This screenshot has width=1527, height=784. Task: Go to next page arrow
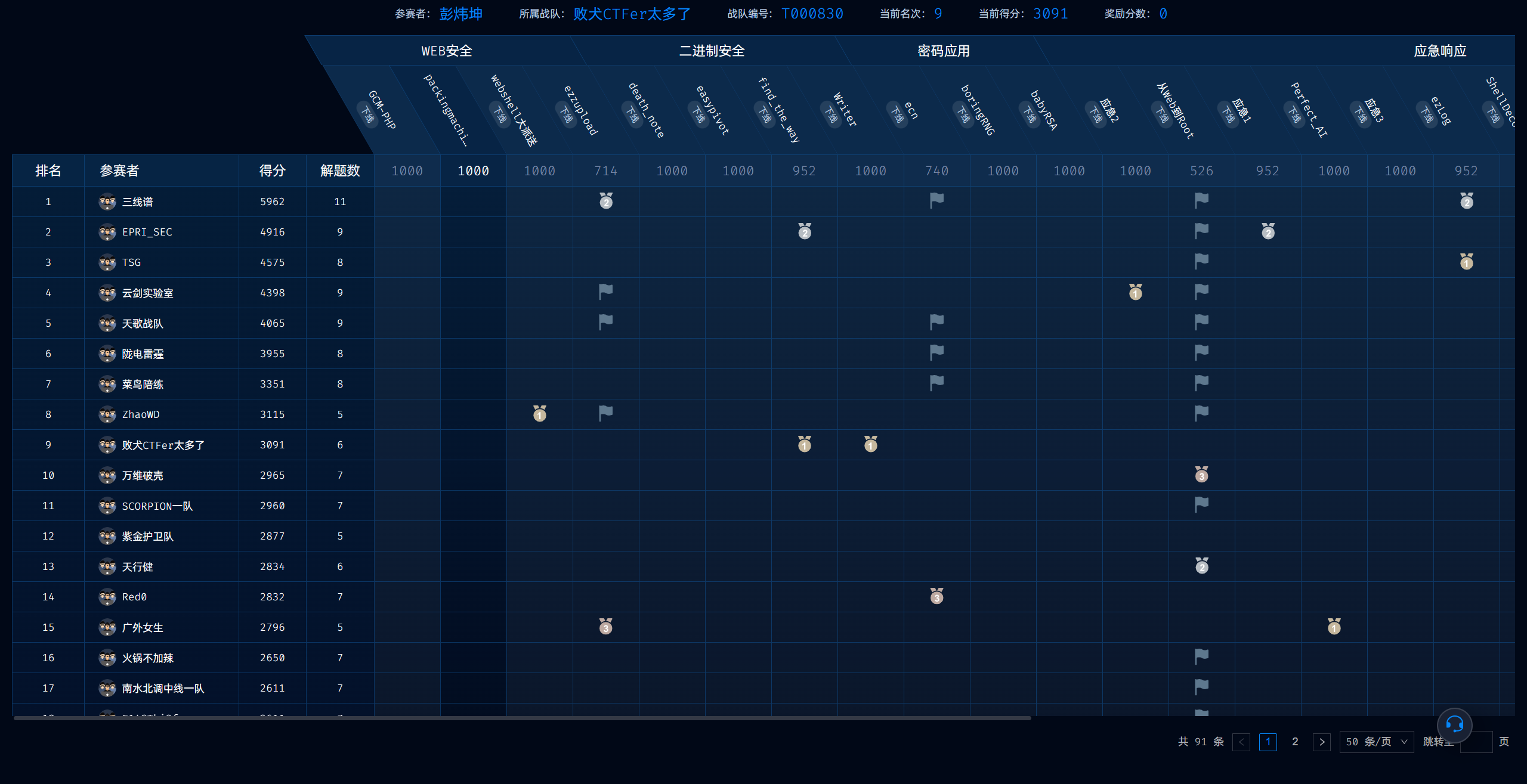1321,742
